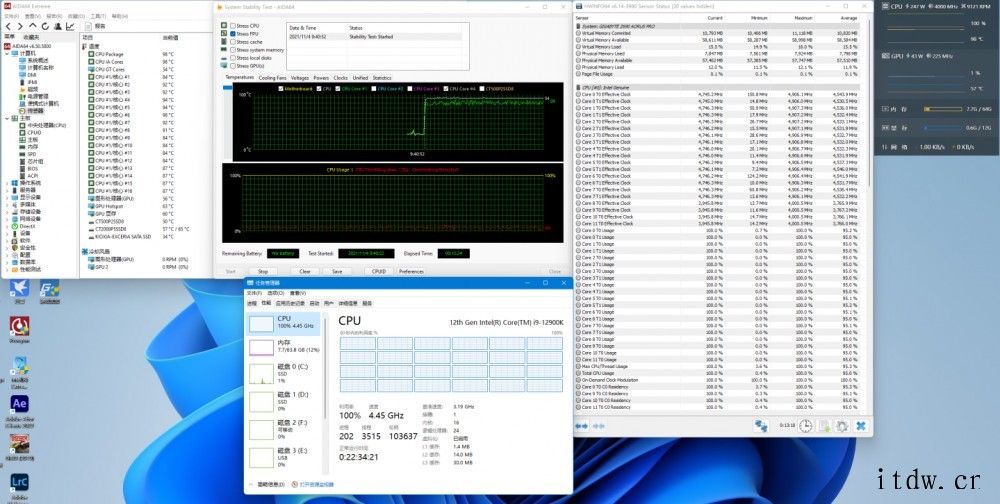Expand the 性能测试 node in AIDA64 tree
The height and width of the screenshot is (504, 1000).
(7, 269)
